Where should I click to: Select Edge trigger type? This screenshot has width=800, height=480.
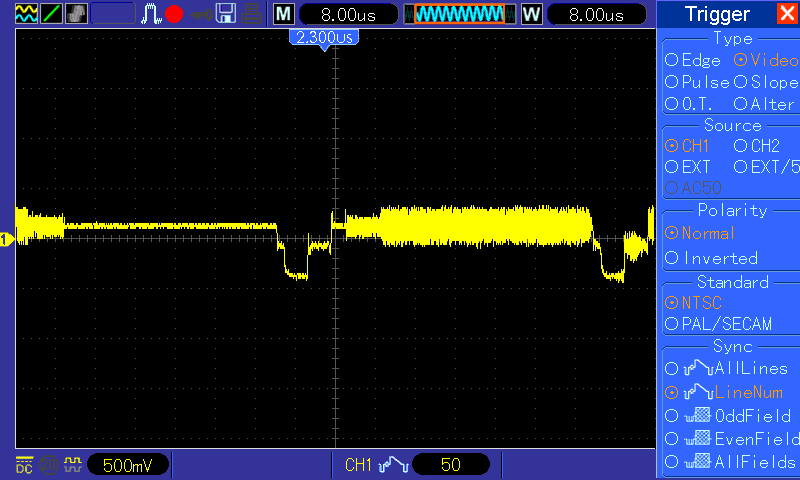click(x=693, y=60)
